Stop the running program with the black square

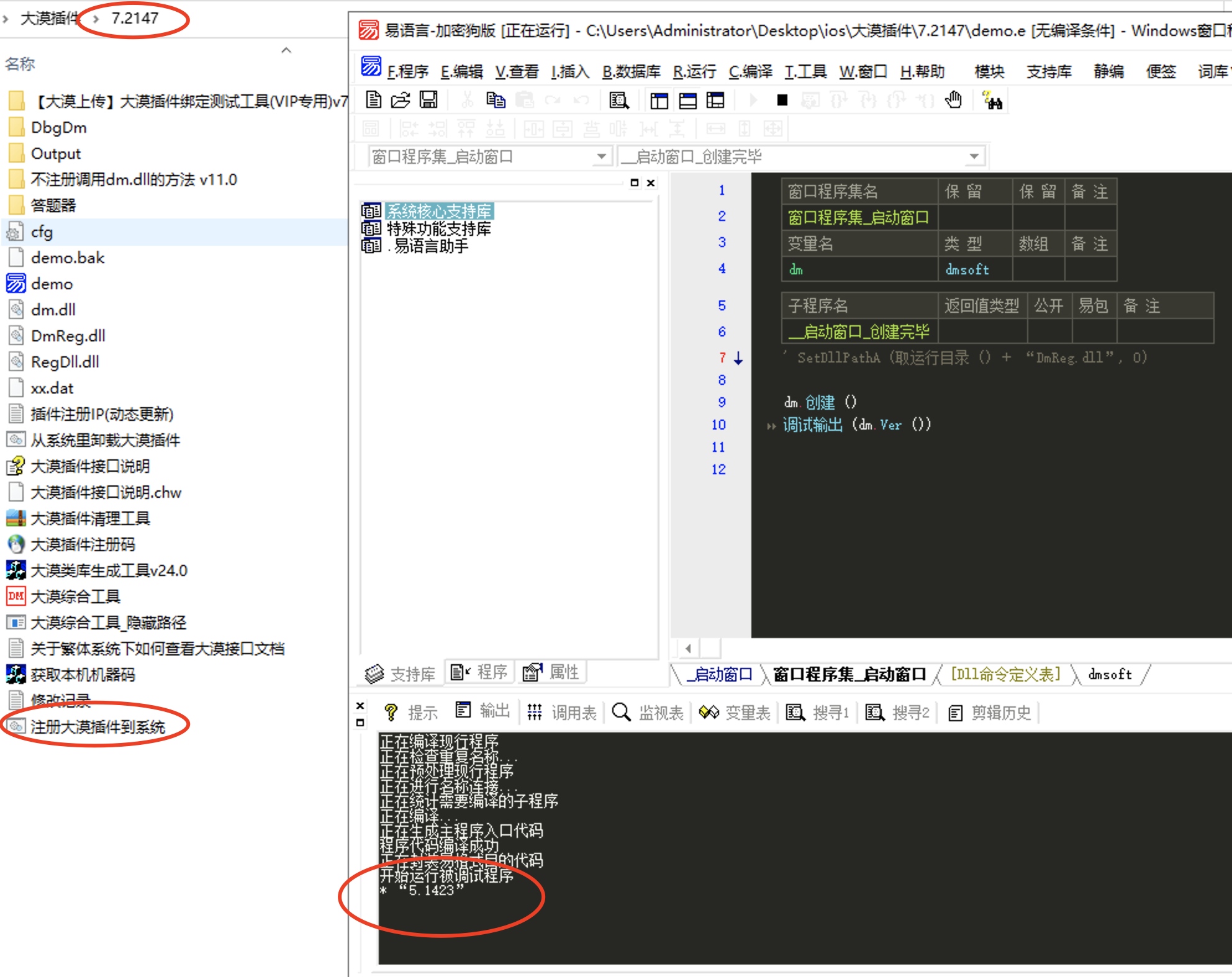click(782, 100)
